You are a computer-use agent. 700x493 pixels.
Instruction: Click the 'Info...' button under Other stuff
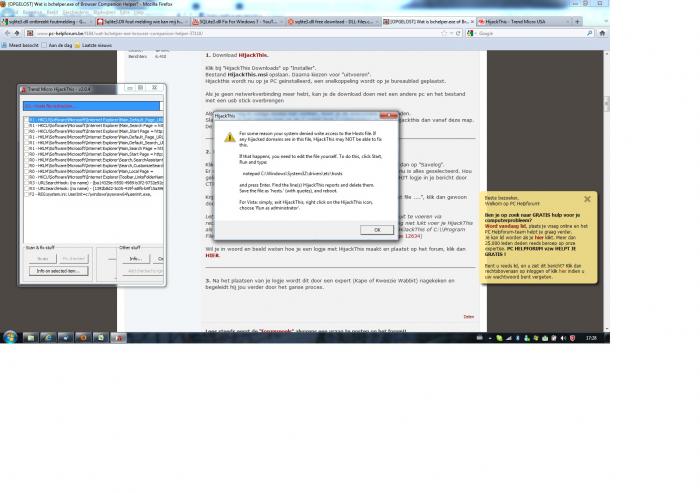(136, 259)
